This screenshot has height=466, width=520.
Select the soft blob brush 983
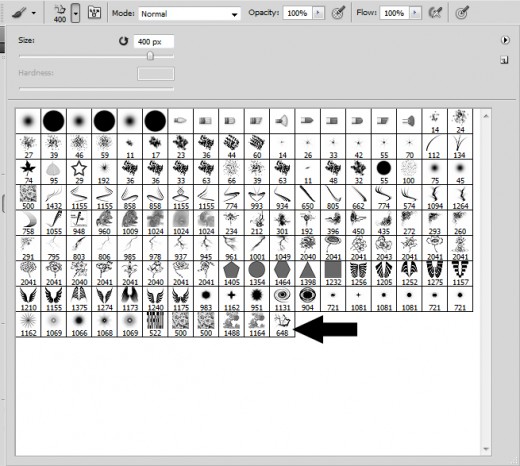(206, 299)
